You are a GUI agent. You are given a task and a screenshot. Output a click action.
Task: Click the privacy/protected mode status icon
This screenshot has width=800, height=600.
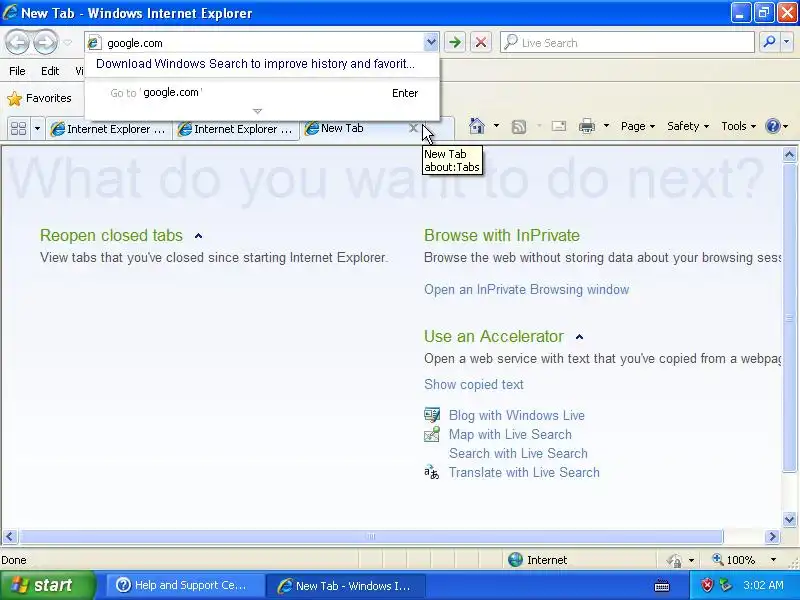674,560
